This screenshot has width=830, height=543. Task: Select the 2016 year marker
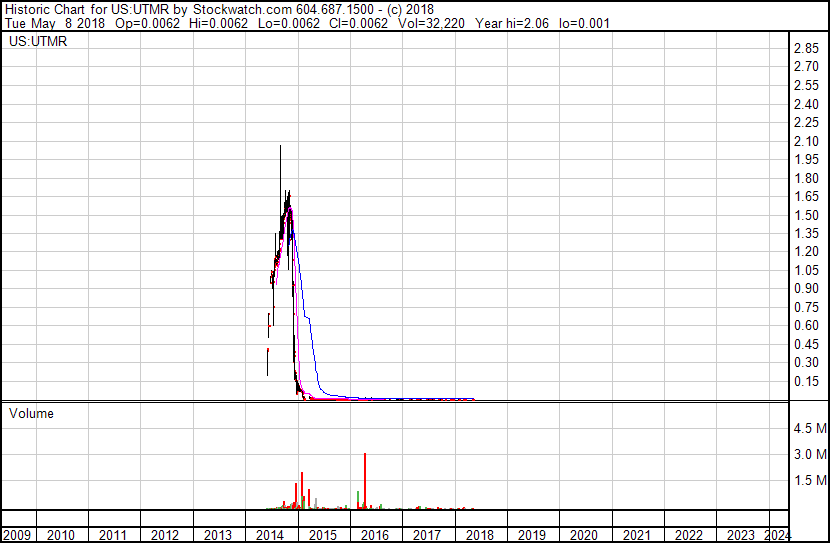coord(375,535)
